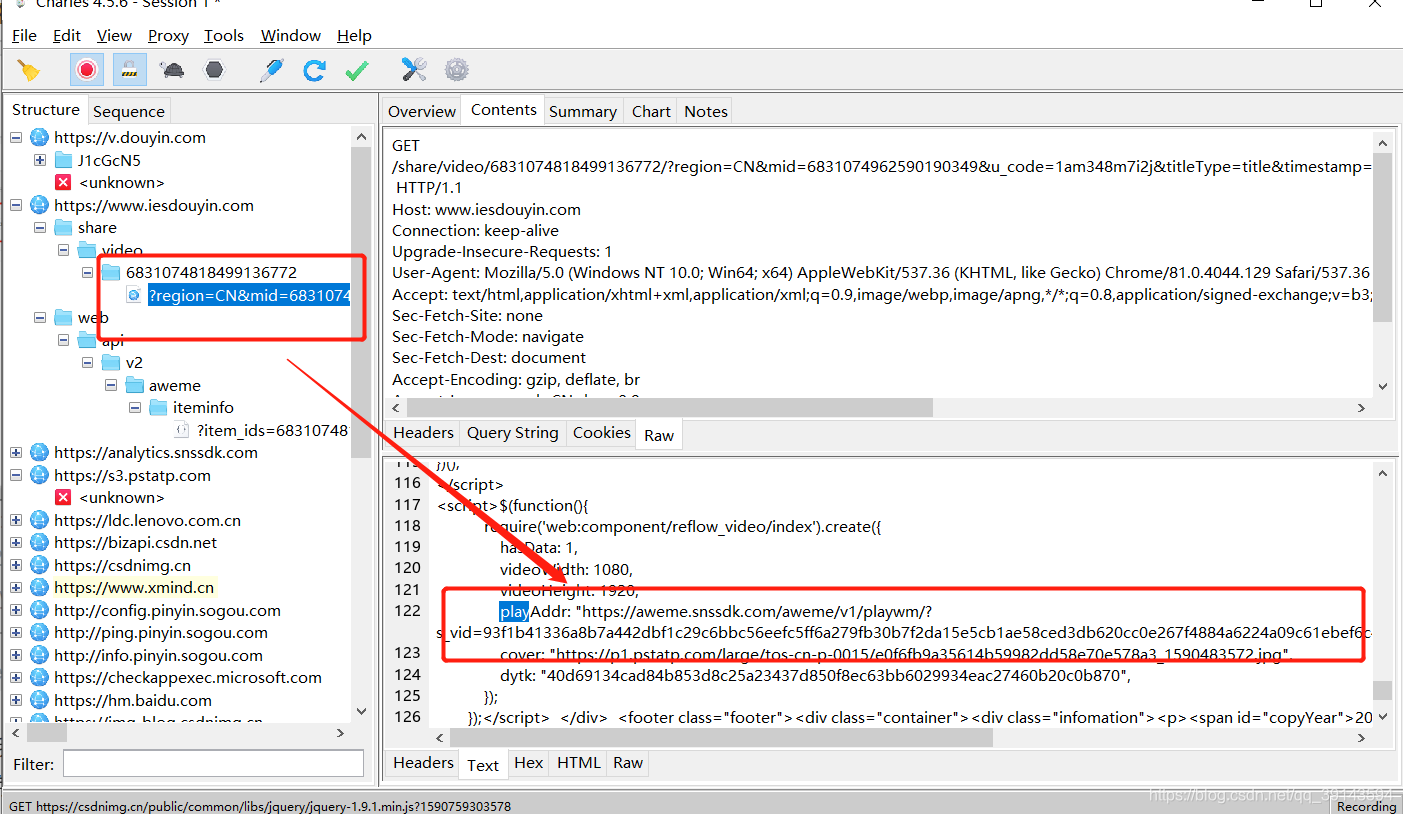Click the red error icon under s3.pstatp.com
Screen dimensions: 1403x814
click(x=63, y=498)
